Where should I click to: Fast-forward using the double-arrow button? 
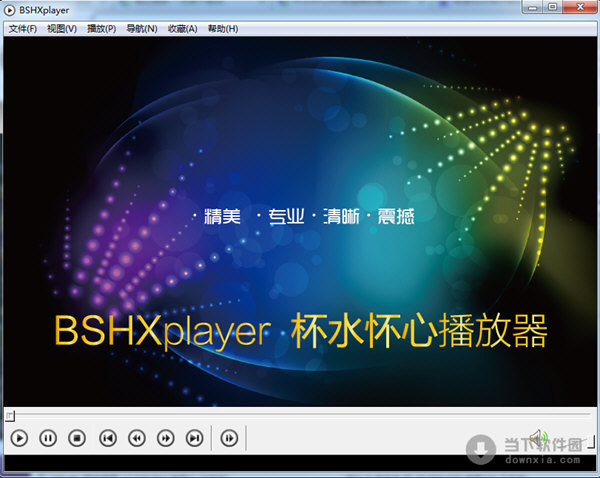[x=166, y=438]
